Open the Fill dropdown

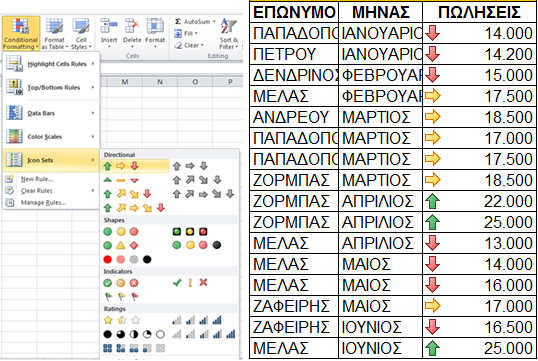tap(186, 33)
